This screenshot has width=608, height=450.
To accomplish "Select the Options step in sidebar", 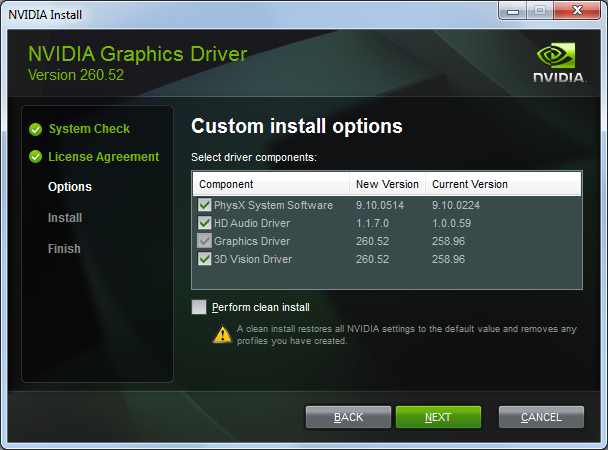I will click(x=70, y=187).
